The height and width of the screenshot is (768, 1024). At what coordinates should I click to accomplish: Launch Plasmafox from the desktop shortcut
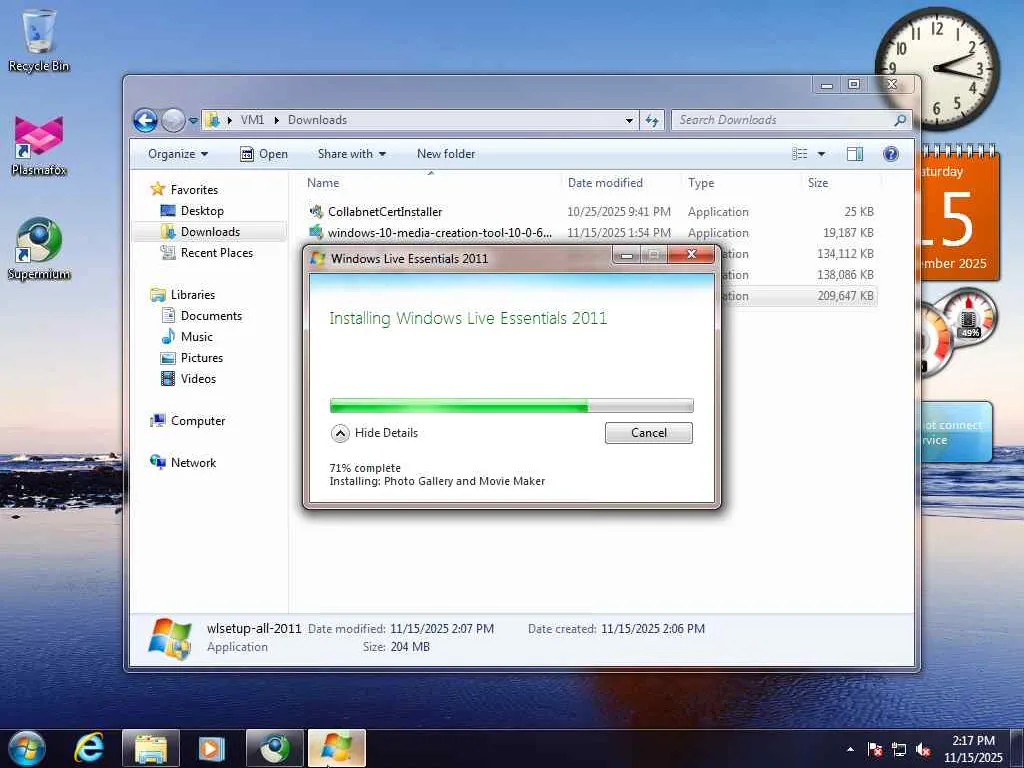coord(39,145)
